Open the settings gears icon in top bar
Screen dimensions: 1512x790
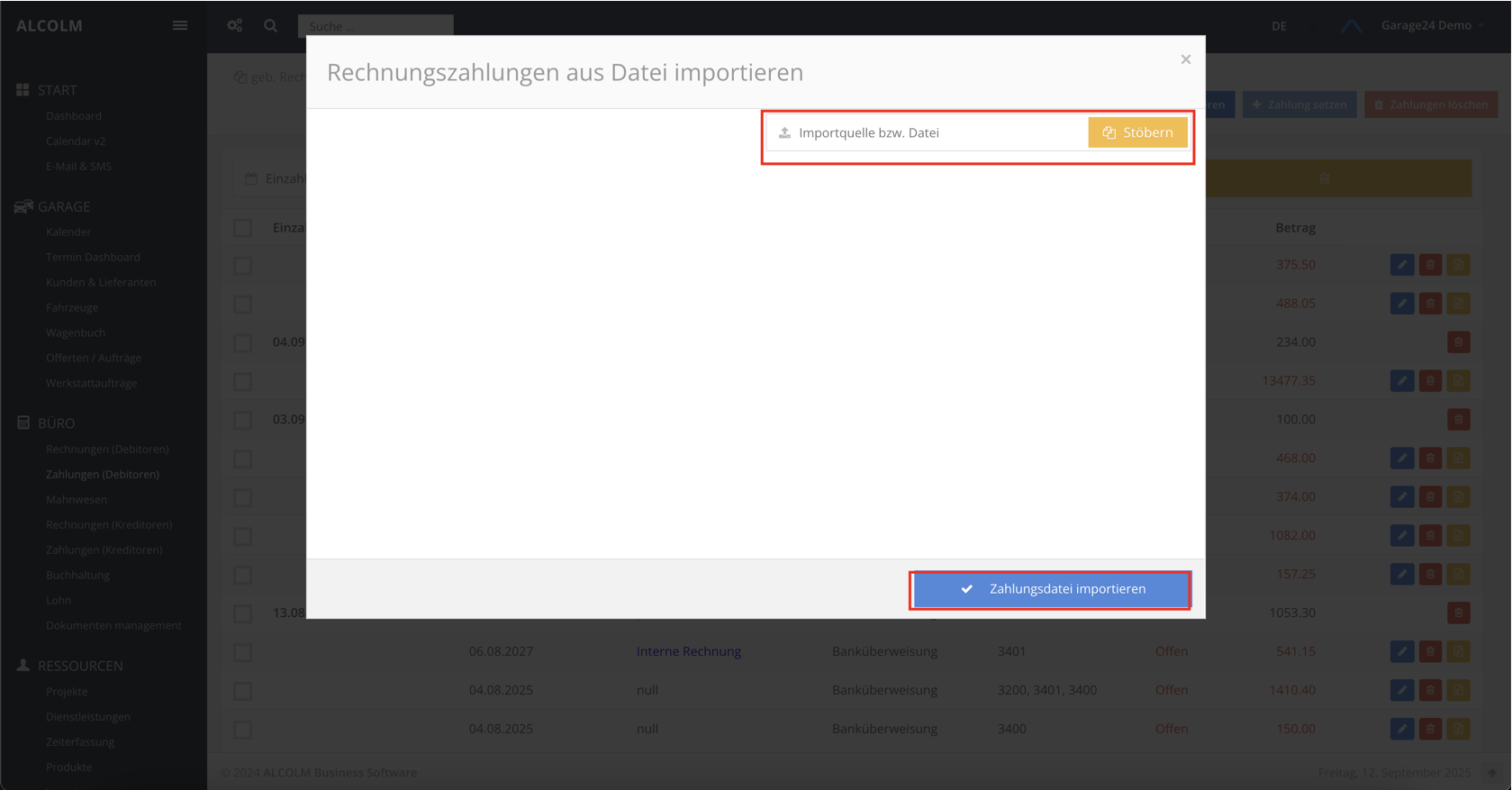[x=235, y=25]
